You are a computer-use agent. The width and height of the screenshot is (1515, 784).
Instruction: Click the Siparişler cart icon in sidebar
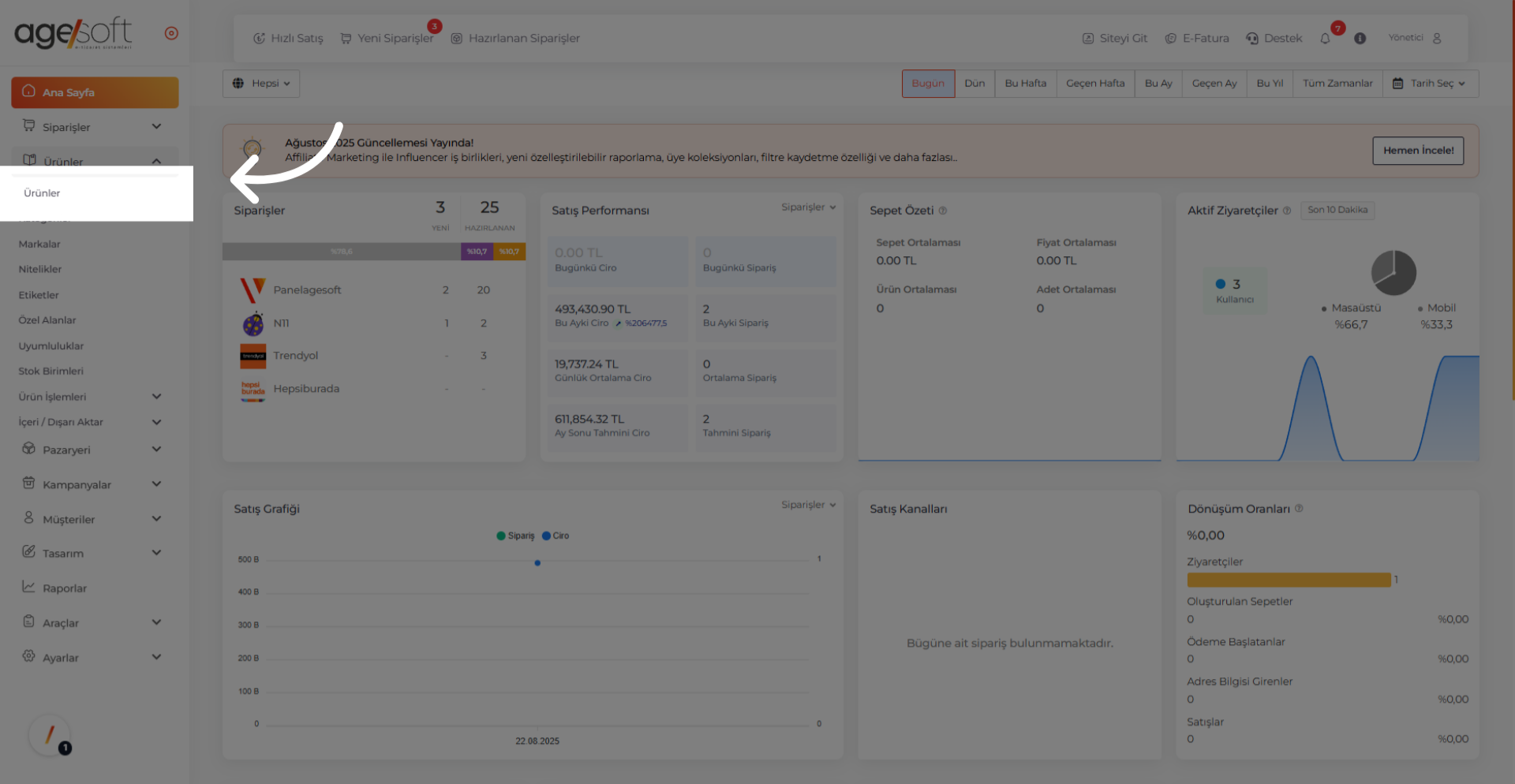[x=28, y=125]
